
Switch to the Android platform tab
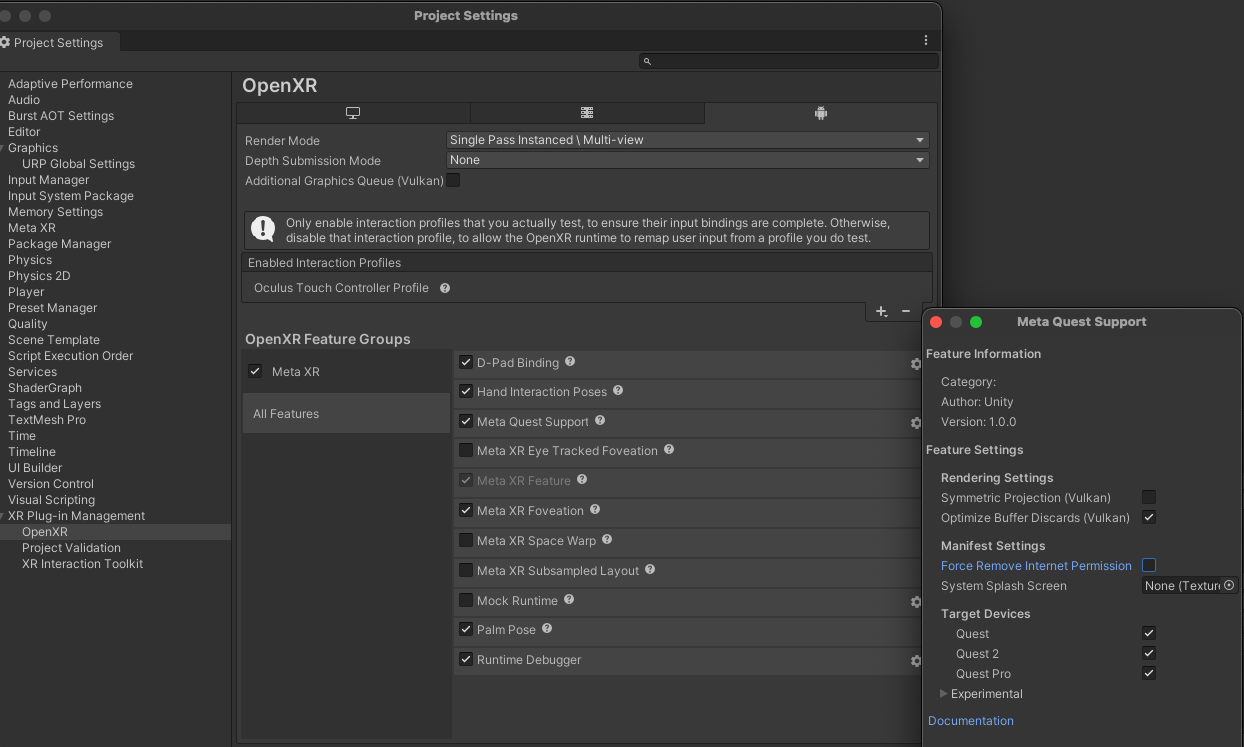point(821,113)
